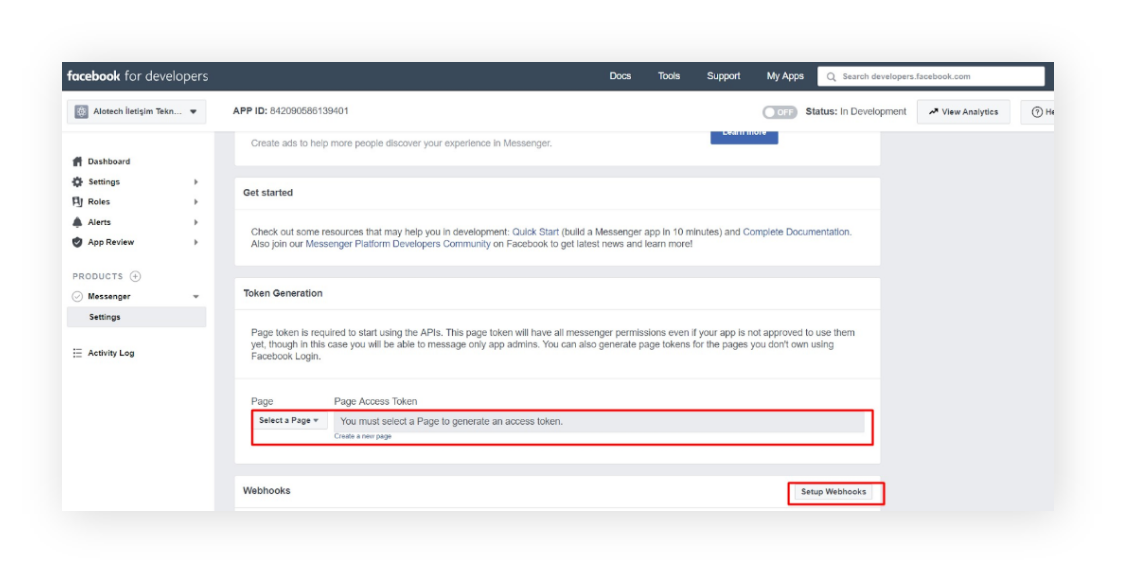The image size is (1124, 581).
Task: Open the Dashboard home icon
Action: 77,161
